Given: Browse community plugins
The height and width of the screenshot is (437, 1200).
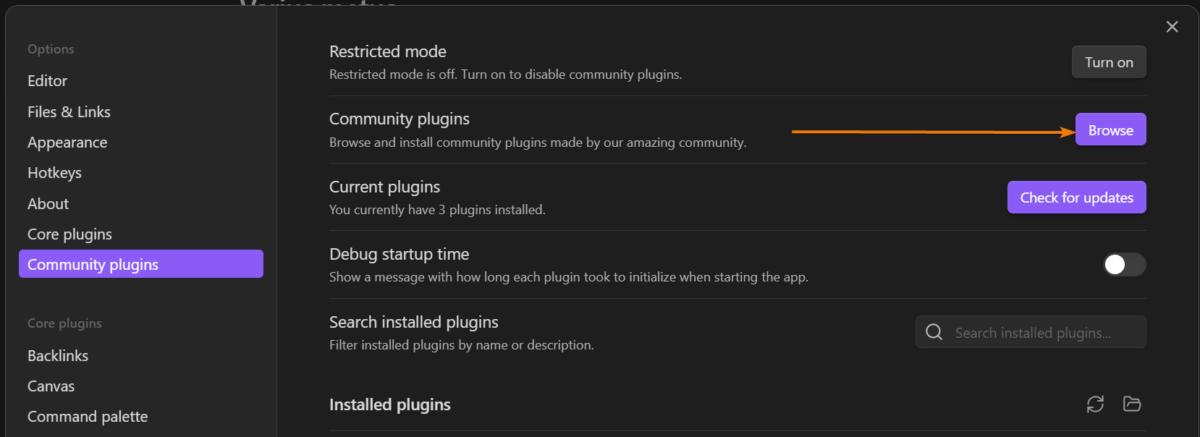Looking at the screenshot, I should (1110, 130).
